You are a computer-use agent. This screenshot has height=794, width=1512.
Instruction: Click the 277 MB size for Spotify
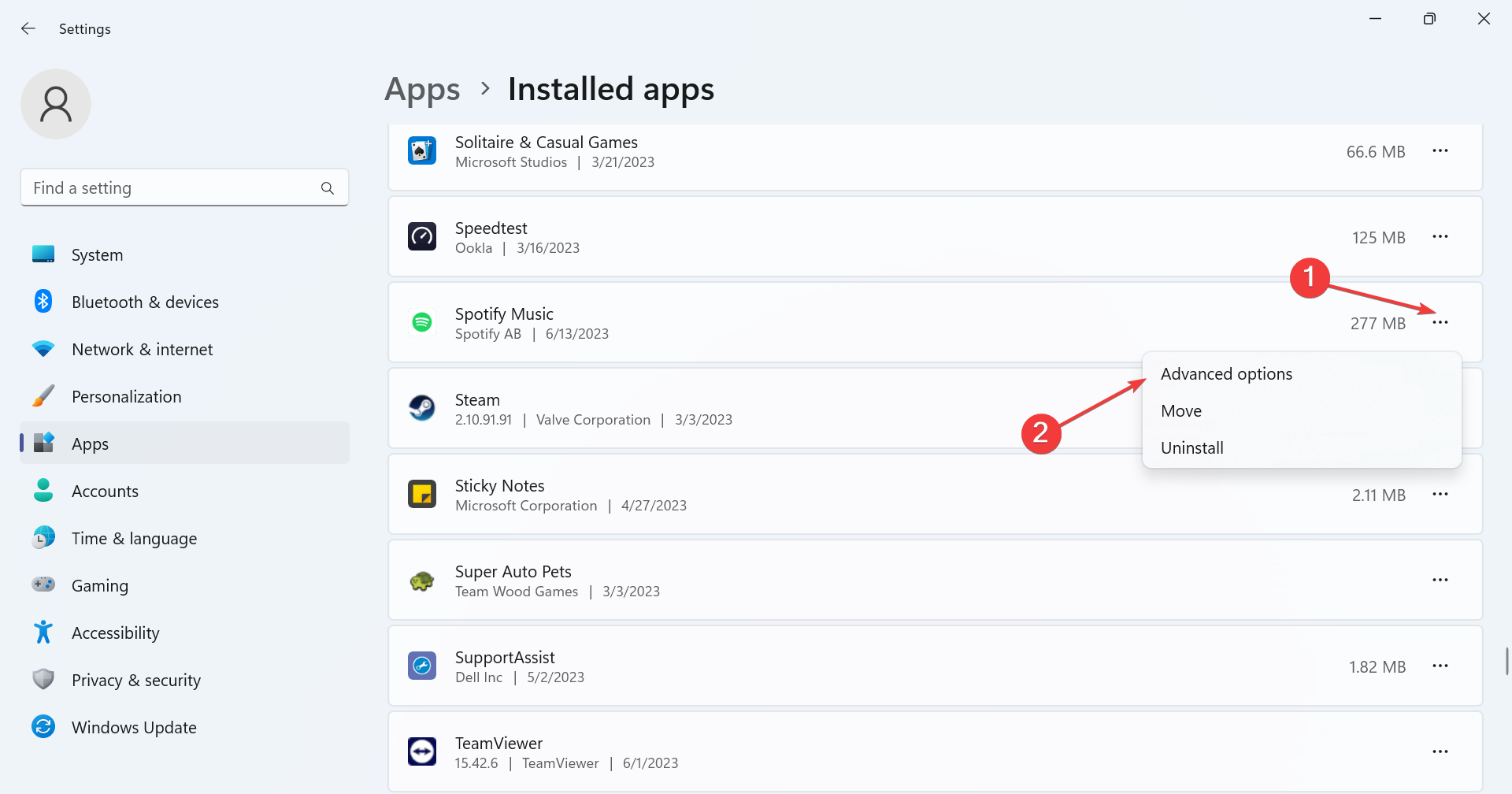(1378, 324)
